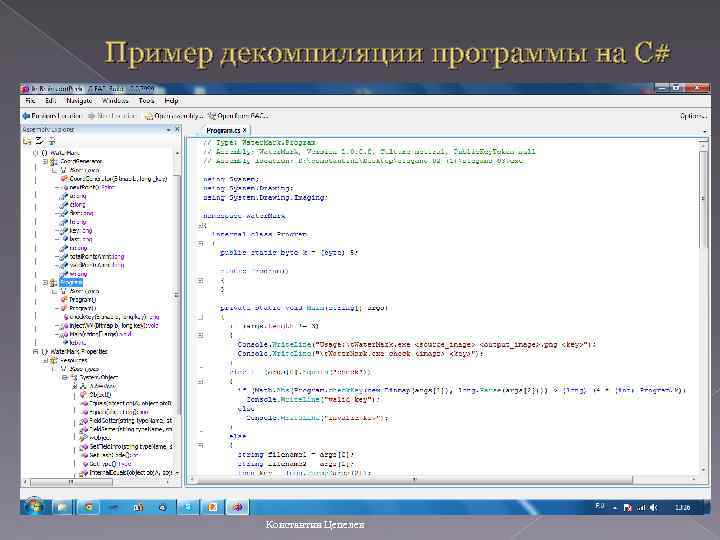This screenshot has width=720, height=540.
Task: Collapse the System.Object node in tree
Action: tap(65, 377)
